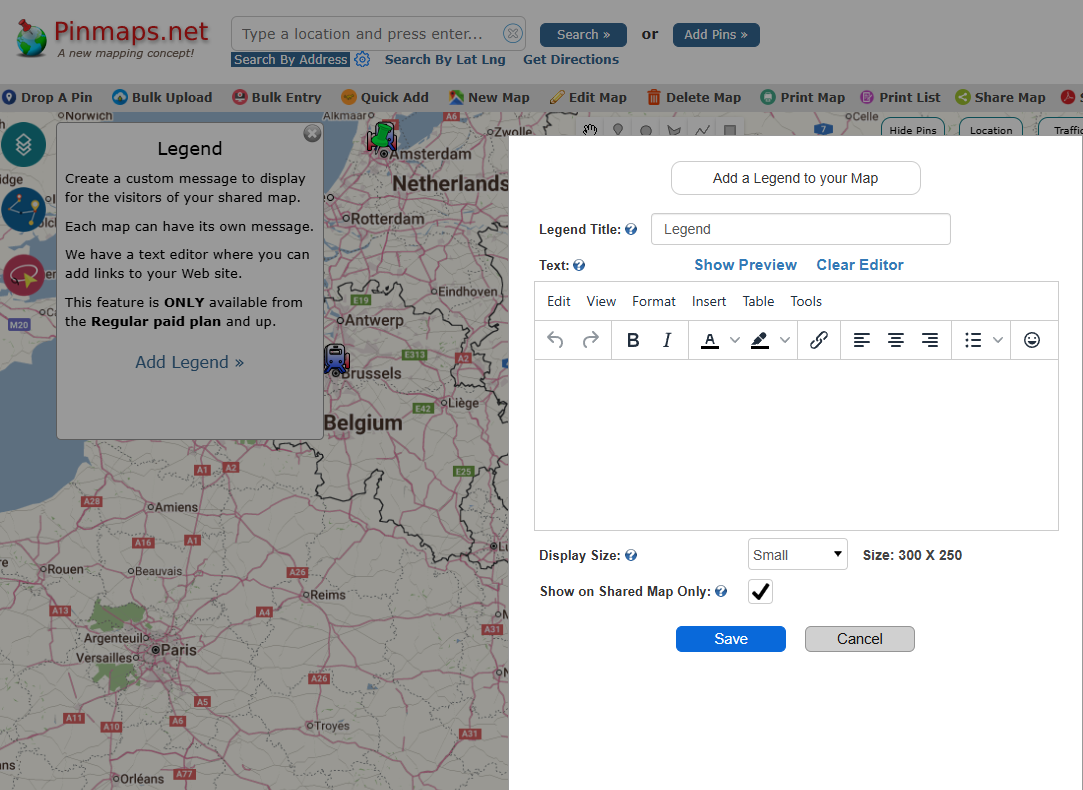Screen dimensions: 1083x790
Task: Click the Hide Pins map button
Action: coord(912,129)
